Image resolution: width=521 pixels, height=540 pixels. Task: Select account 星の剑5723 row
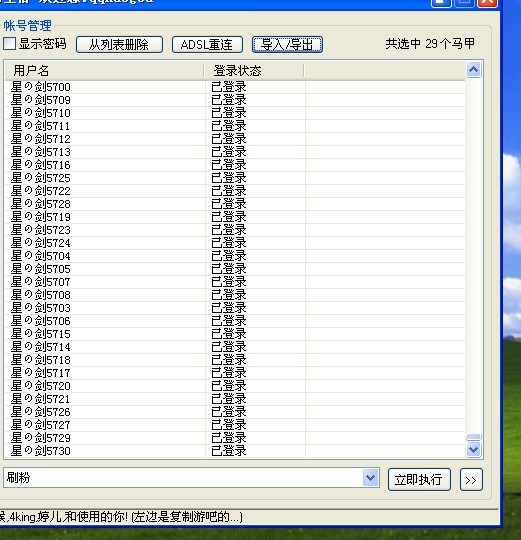[x=235, y=230]
